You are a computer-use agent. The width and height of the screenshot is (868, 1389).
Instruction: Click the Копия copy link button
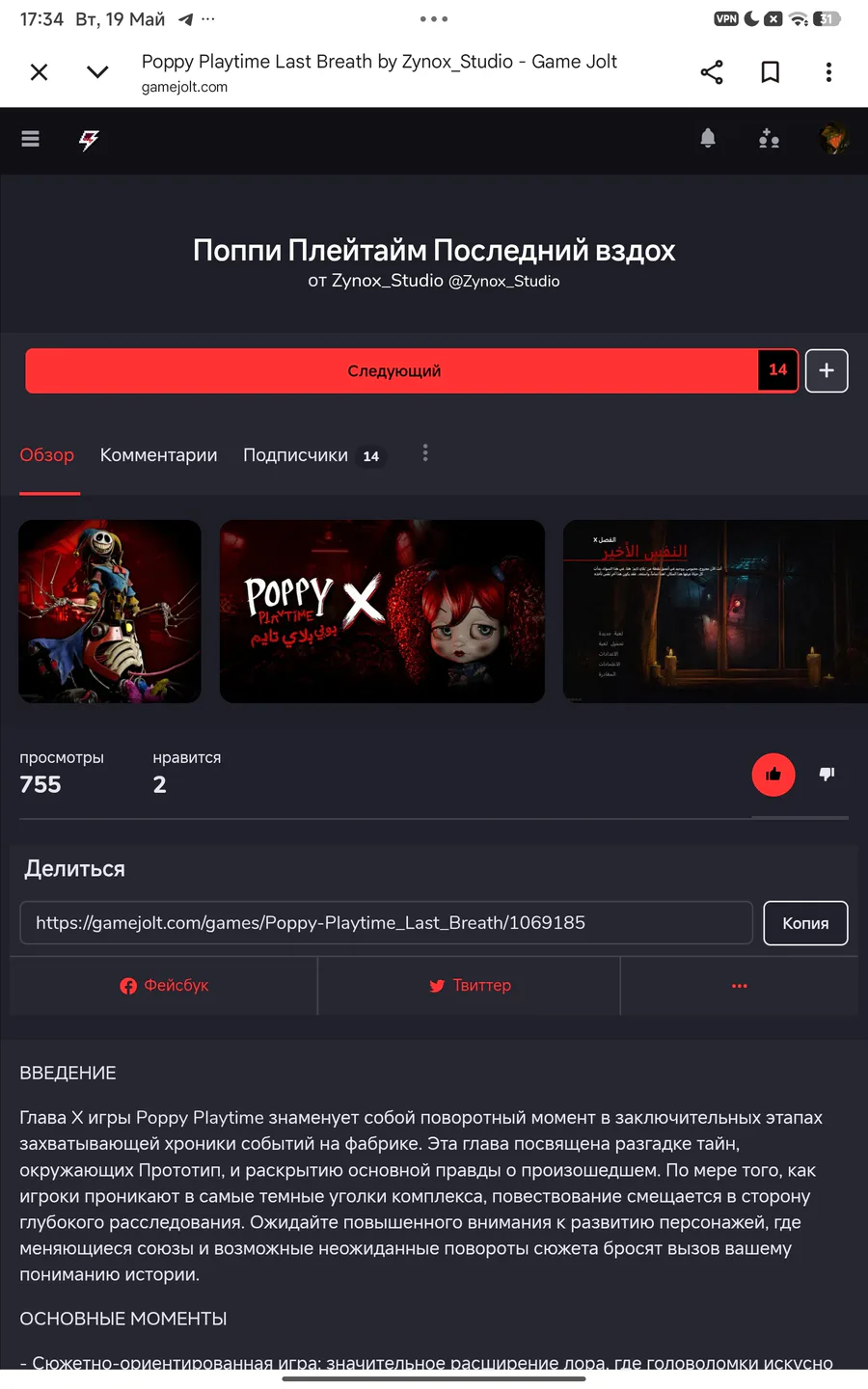pos(805,923)
